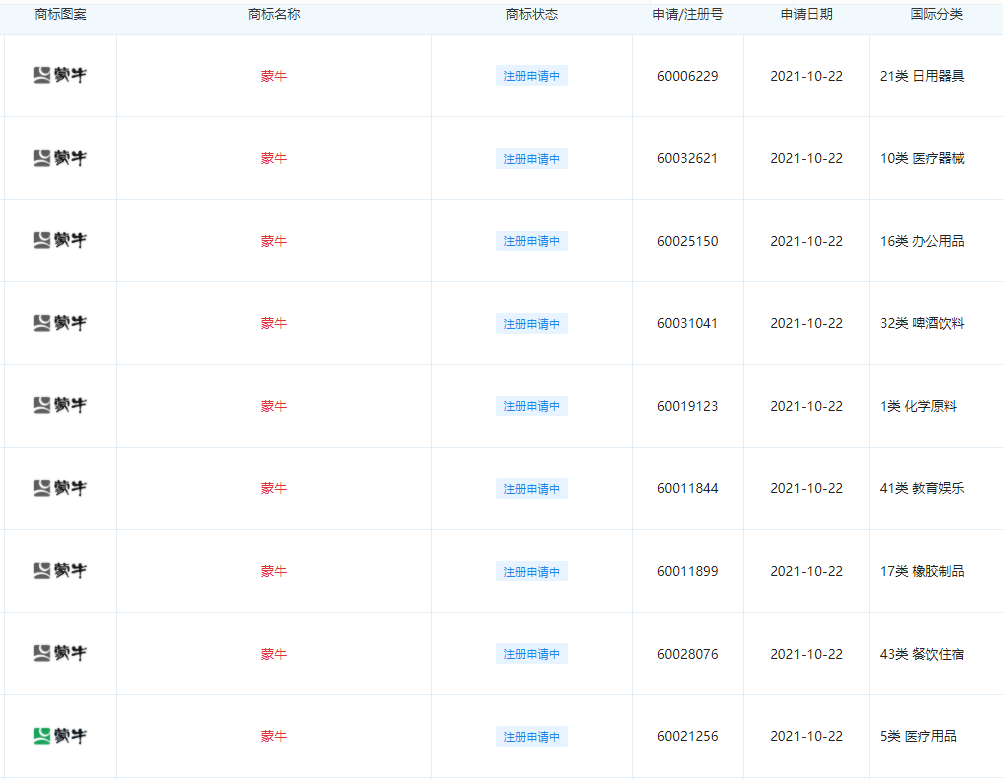Click the 申请/注册号 column header
1003x779 pixels.
pyautogui.click(x=688, y=15)
